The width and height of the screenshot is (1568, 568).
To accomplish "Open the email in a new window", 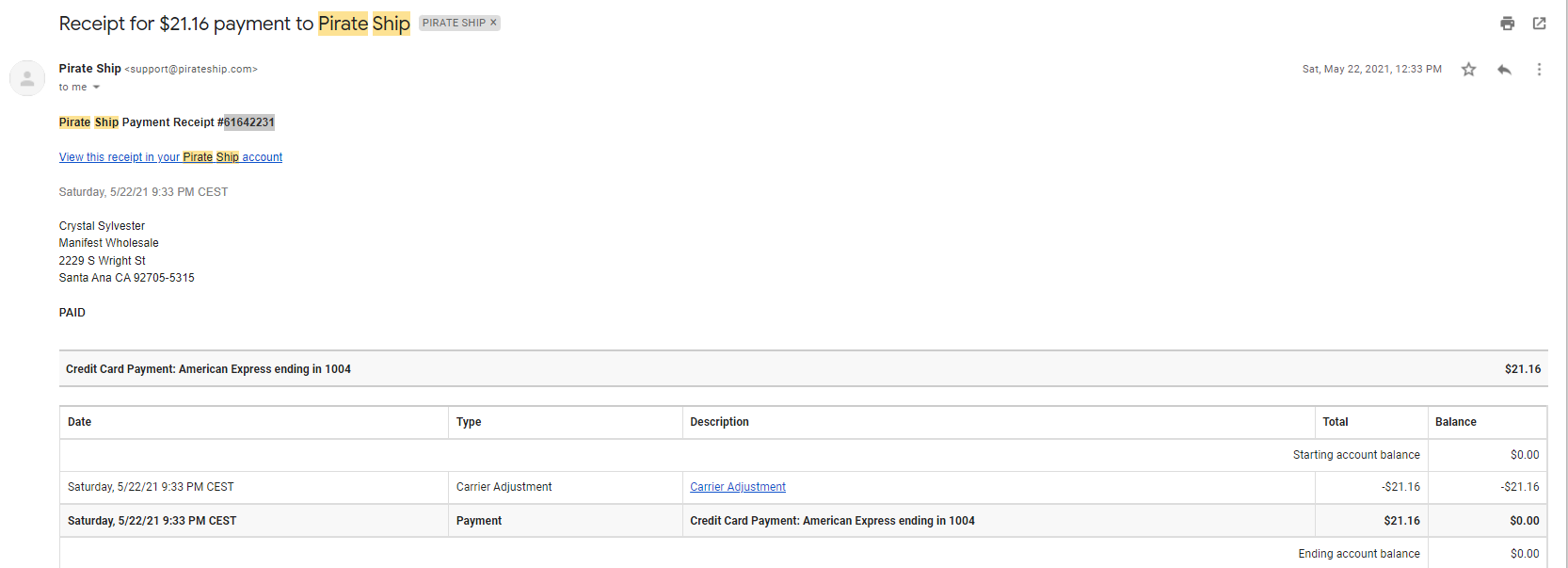I will pos(1539,24).
